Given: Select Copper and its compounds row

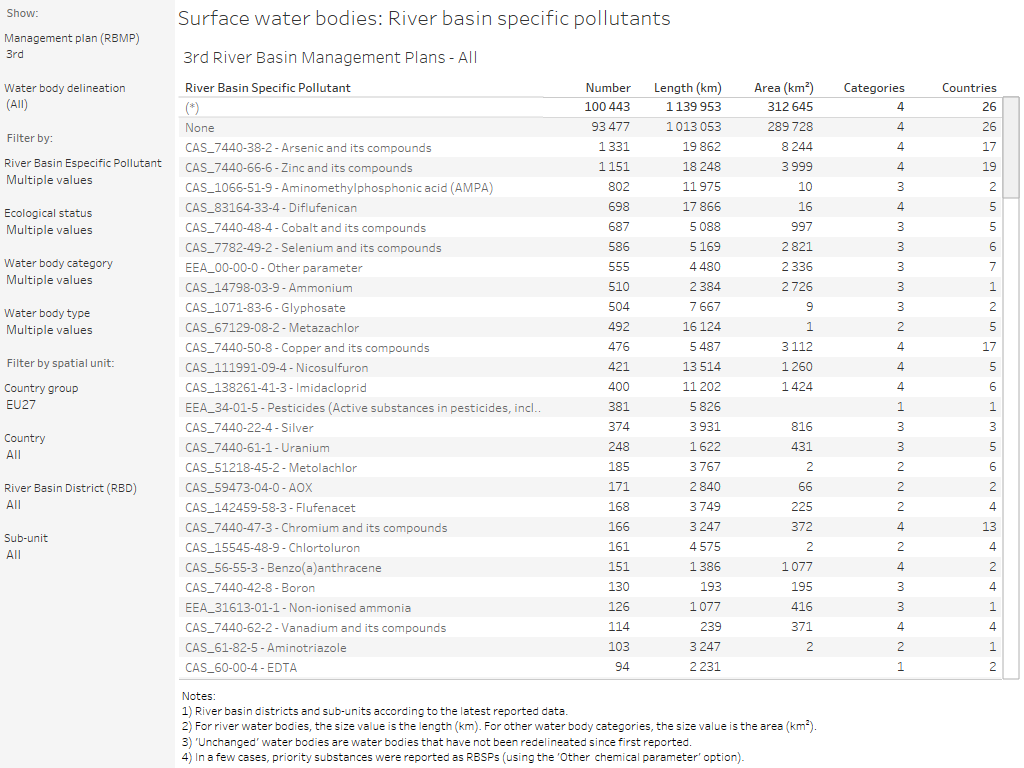Looking at the screenshot, I should 590,347.
